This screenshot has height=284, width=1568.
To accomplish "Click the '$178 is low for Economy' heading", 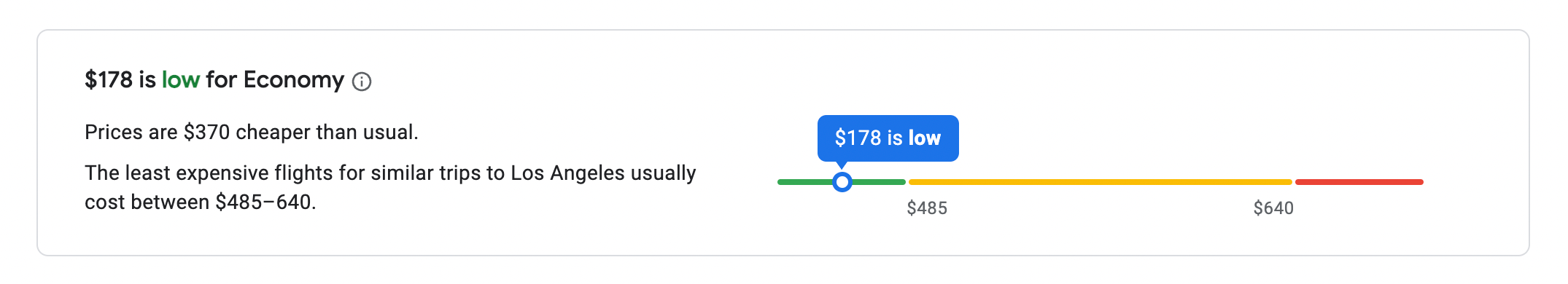I will point(214,80).
